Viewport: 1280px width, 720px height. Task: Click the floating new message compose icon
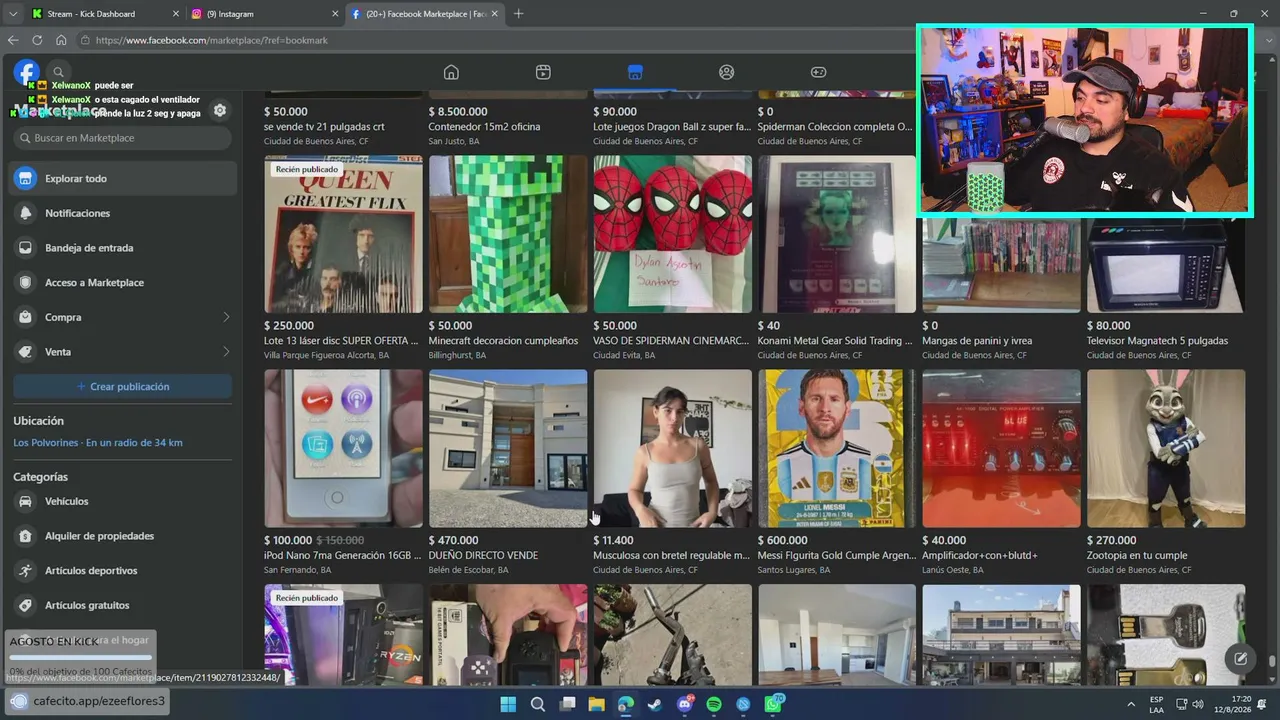1240,658
